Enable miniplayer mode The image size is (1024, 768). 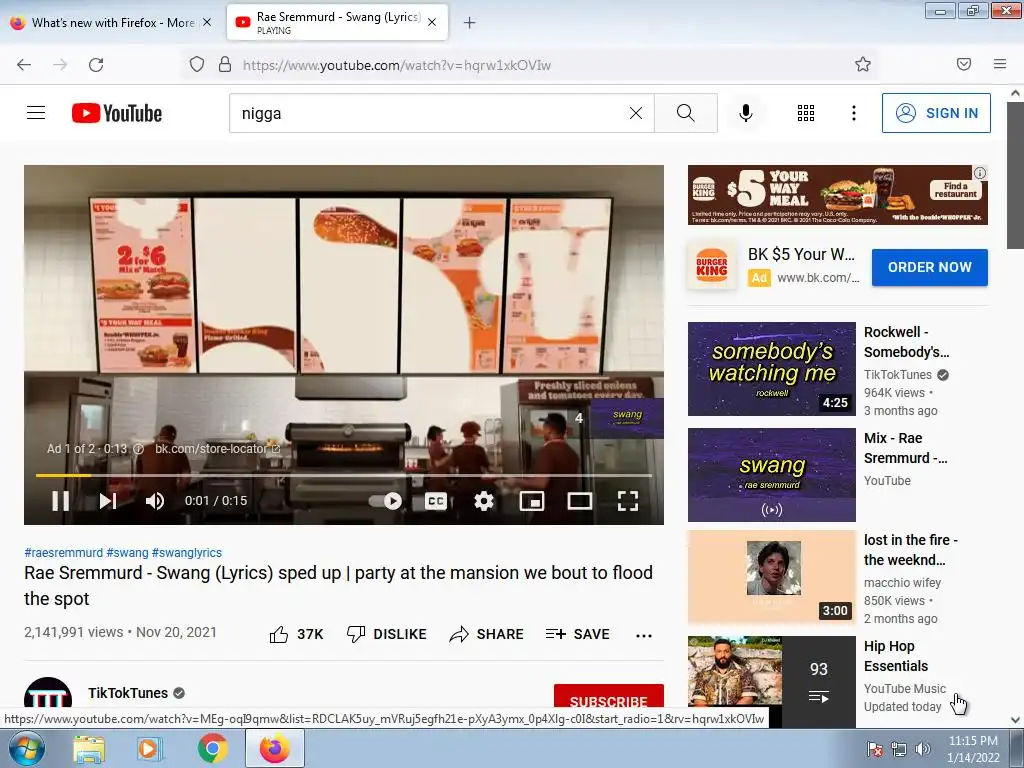click(x=532, y=501)
